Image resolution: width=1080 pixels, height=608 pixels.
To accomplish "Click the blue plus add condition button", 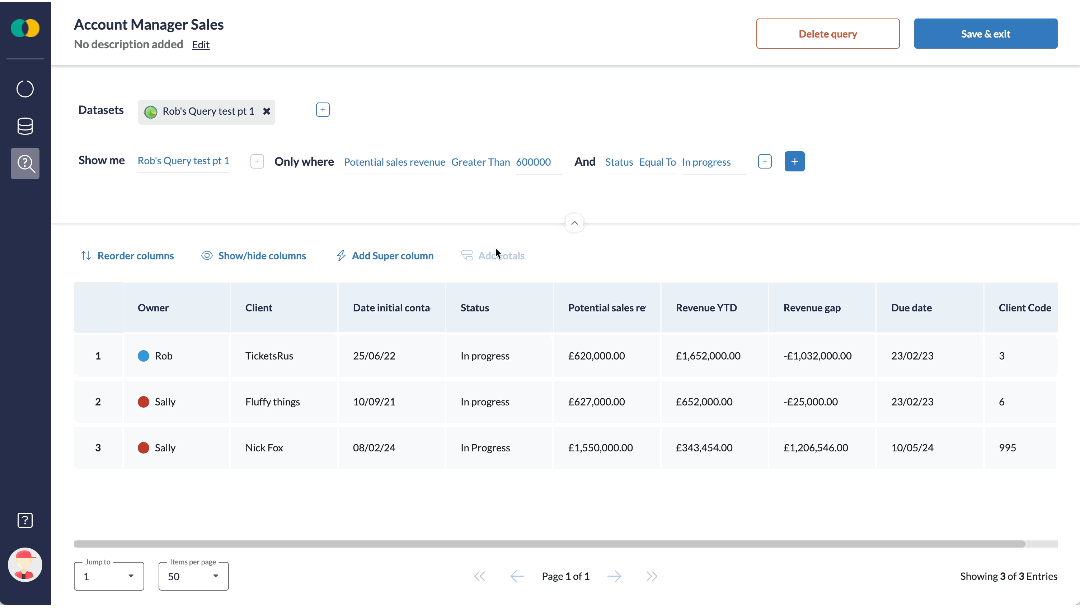I will [x=794, y=161].
